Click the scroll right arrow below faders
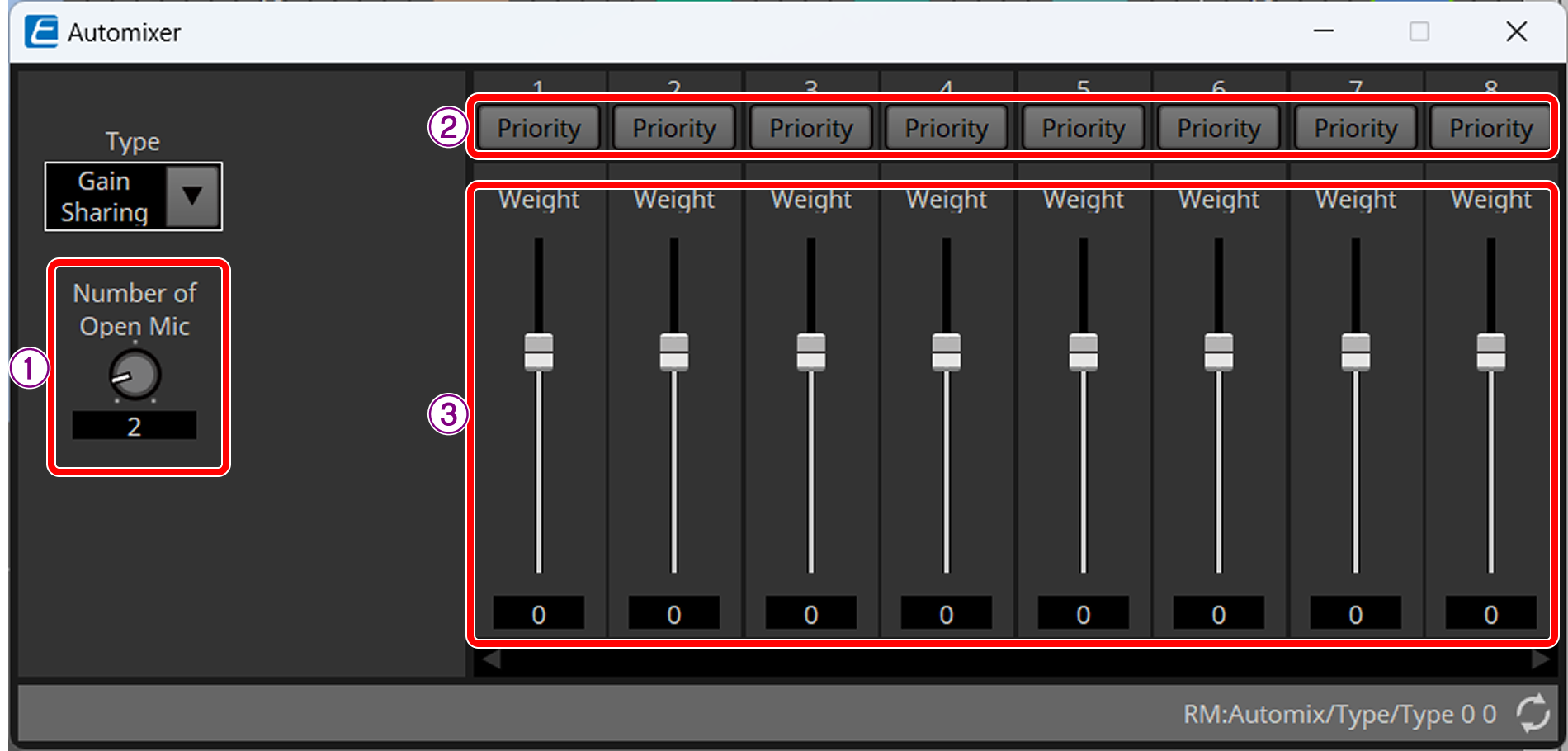The width and height of the screenshot is (1568, 751). 1540,660
